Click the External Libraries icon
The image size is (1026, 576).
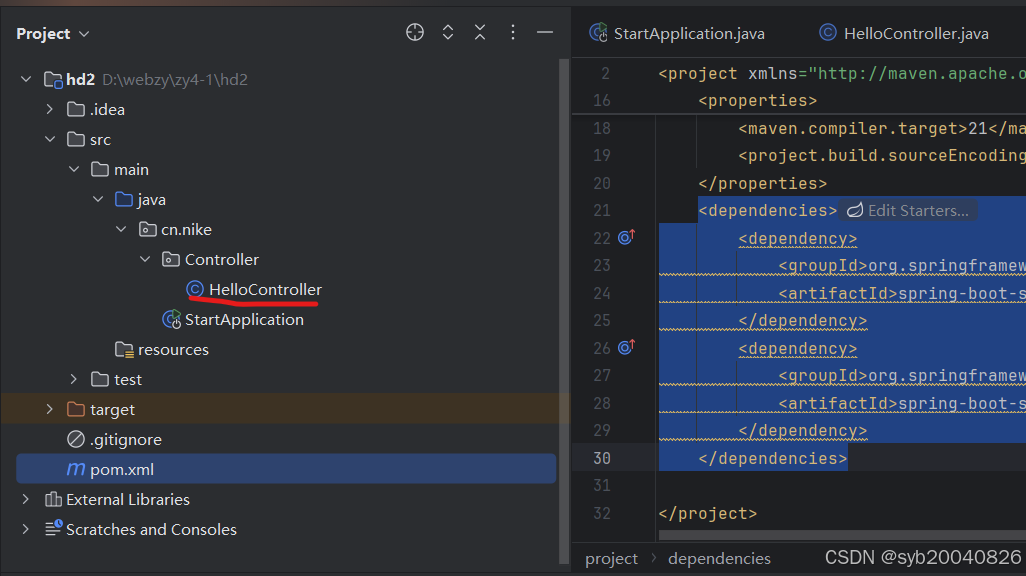pos(53,499)
